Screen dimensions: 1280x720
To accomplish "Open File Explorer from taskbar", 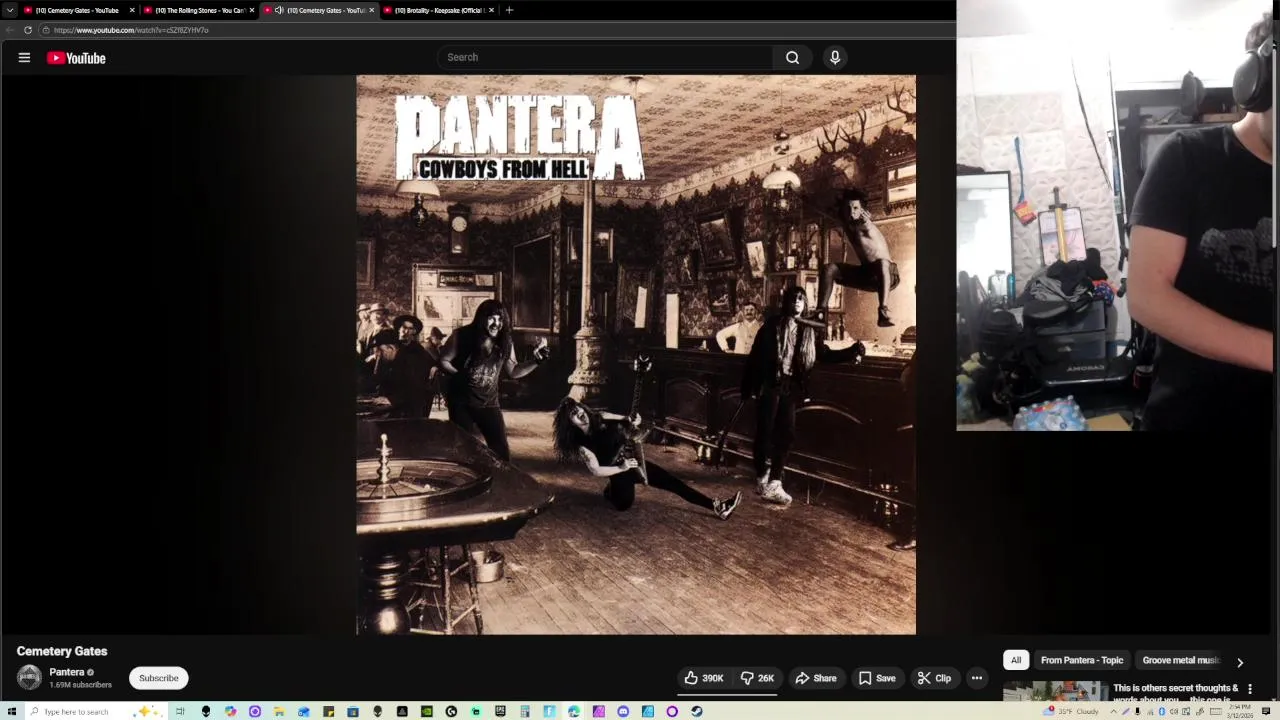I will 278,711.
